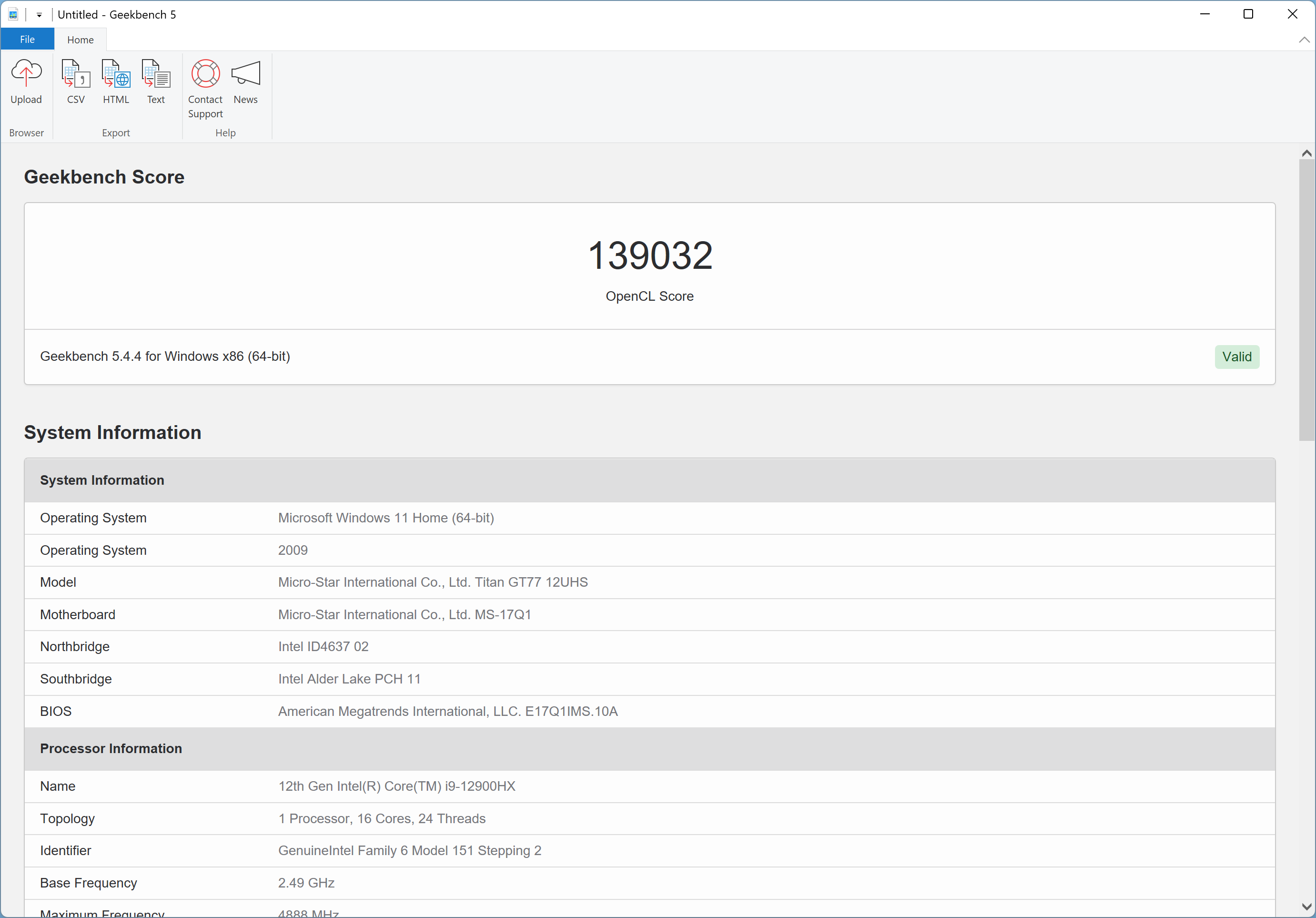Click the green Valid badge
Viewport: 1316px width, 918px height.
(x=1236, y=357)
